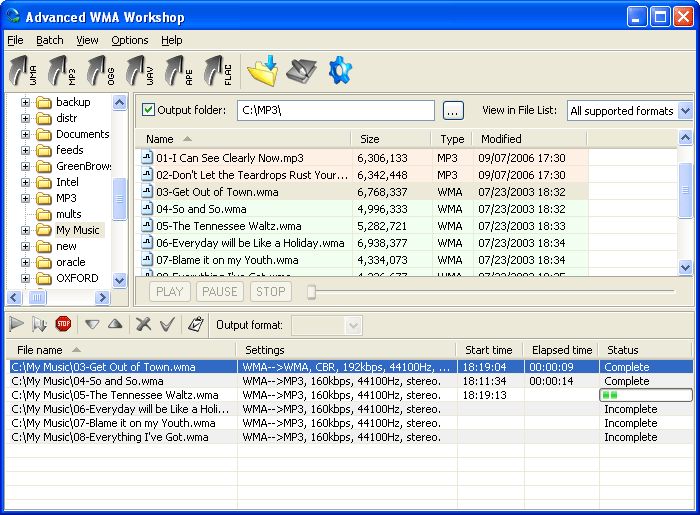Viewport: 700px width, 515px height.
Task: Click the checkmark icon in batch toolbar
Action: pyautogui.click(x=167, y=324)
